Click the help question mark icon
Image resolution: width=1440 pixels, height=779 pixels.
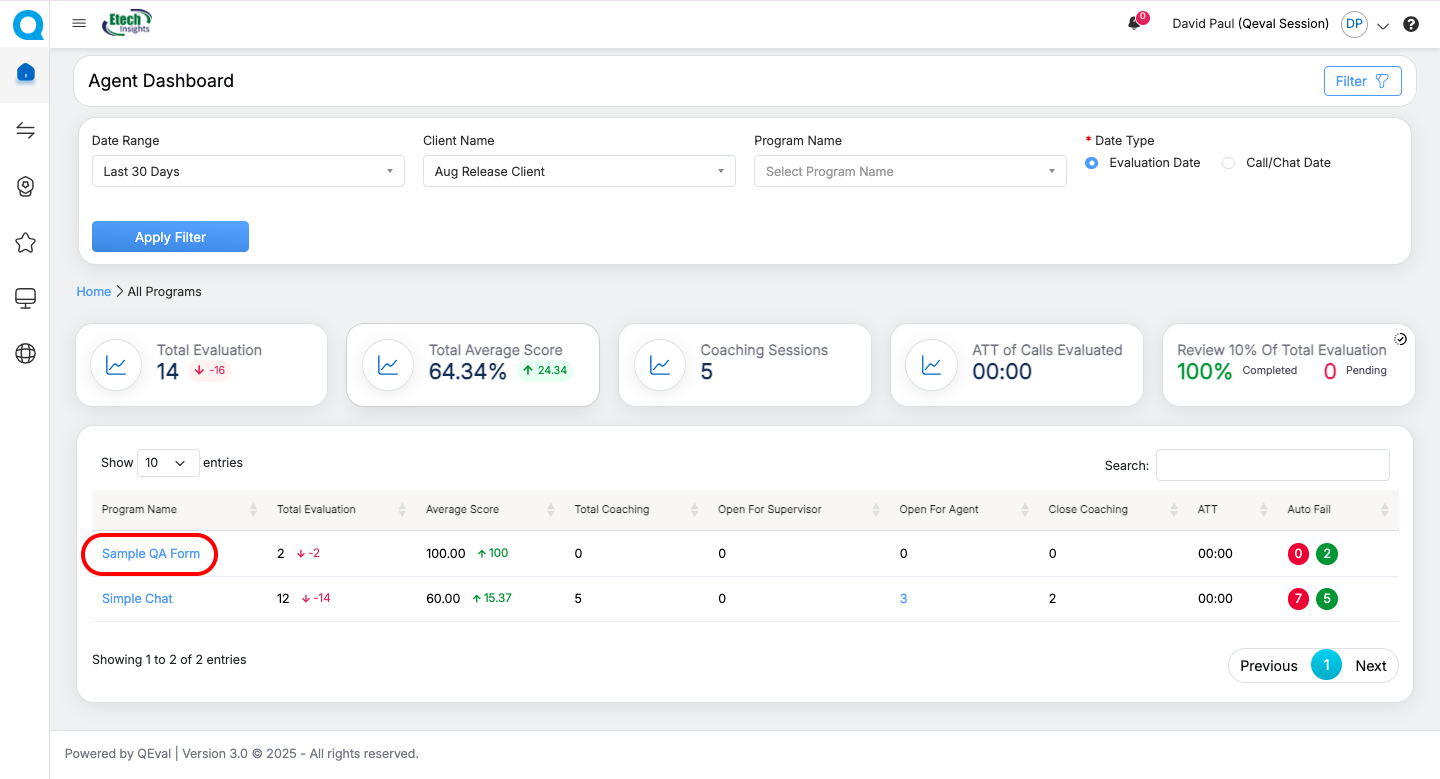tap(1411, 24)
